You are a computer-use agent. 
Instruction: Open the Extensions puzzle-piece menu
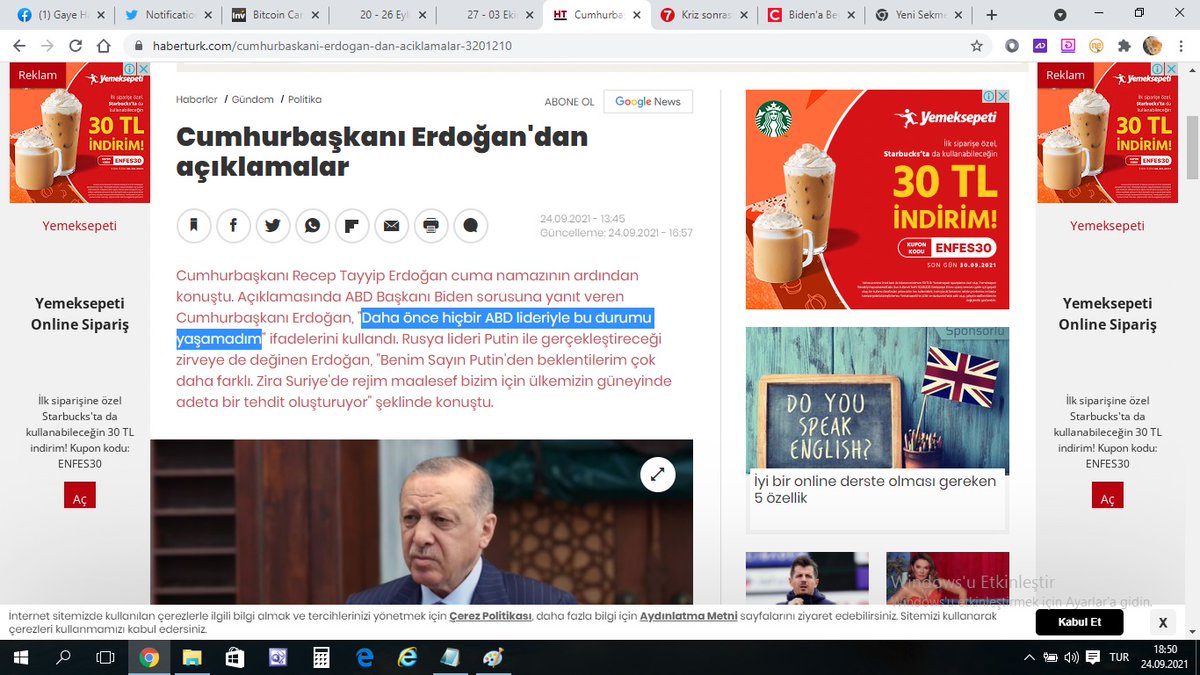1124,46
